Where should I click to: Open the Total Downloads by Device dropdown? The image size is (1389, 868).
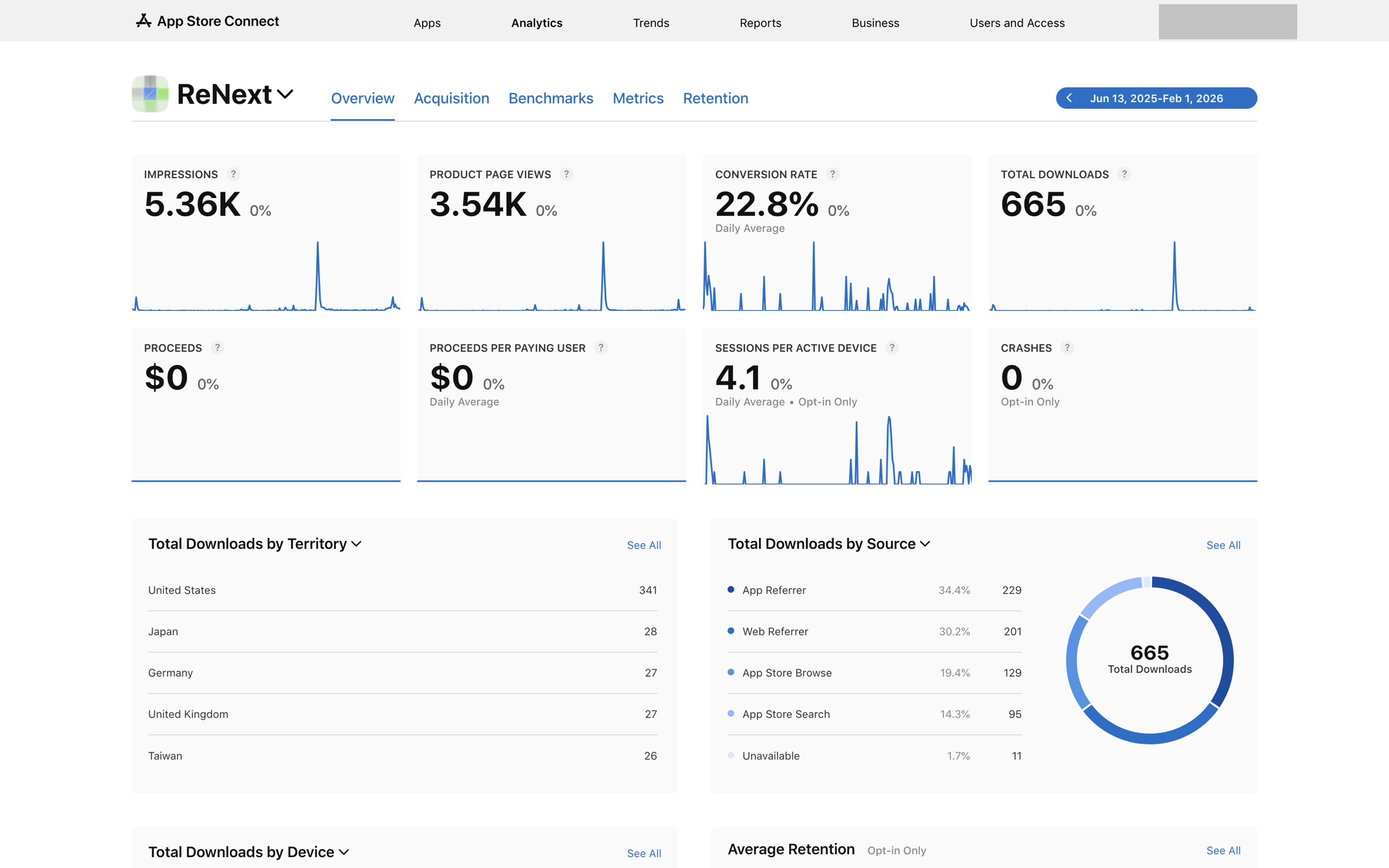click(344, 852)
